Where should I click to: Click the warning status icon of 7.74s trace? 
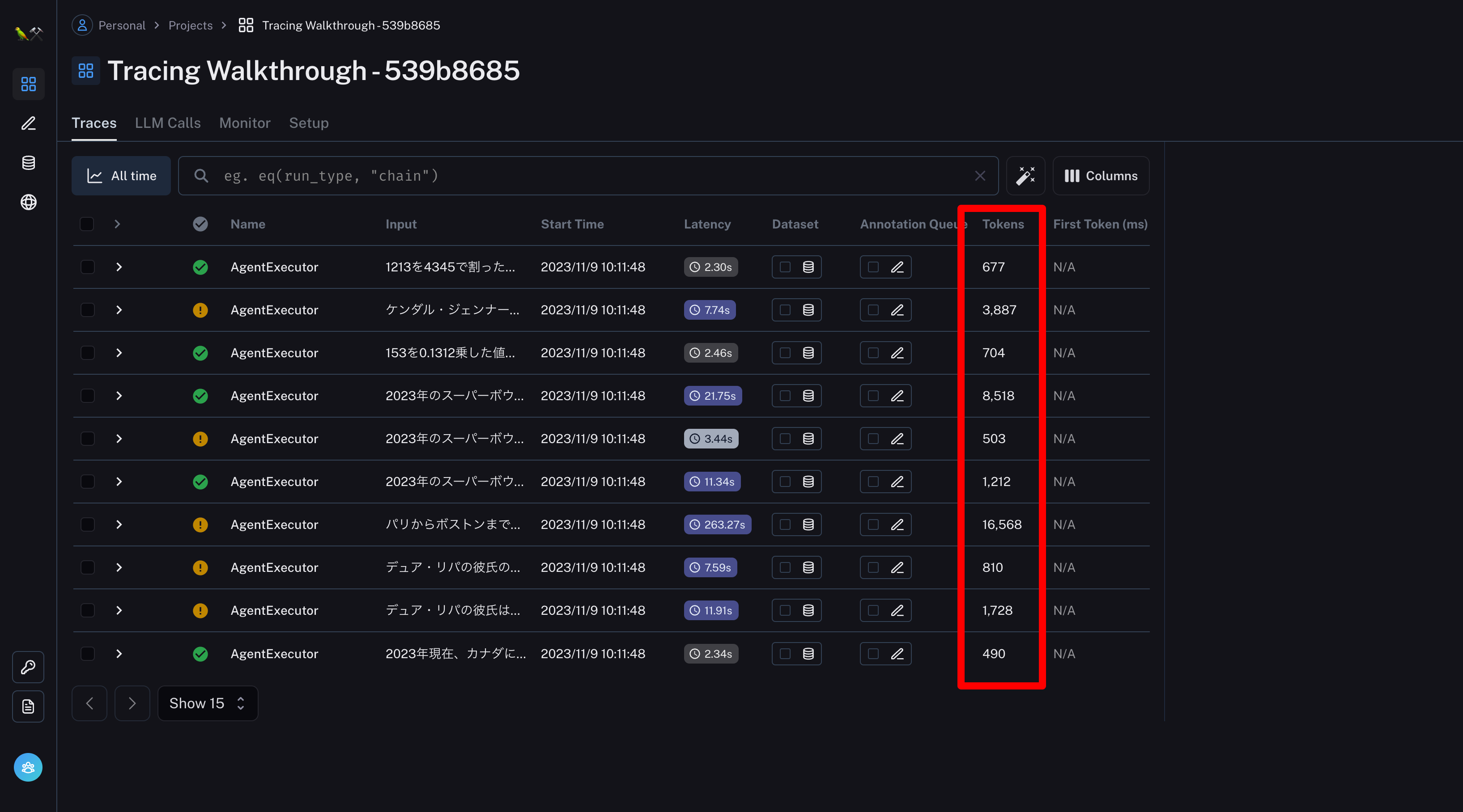(200, 310)
